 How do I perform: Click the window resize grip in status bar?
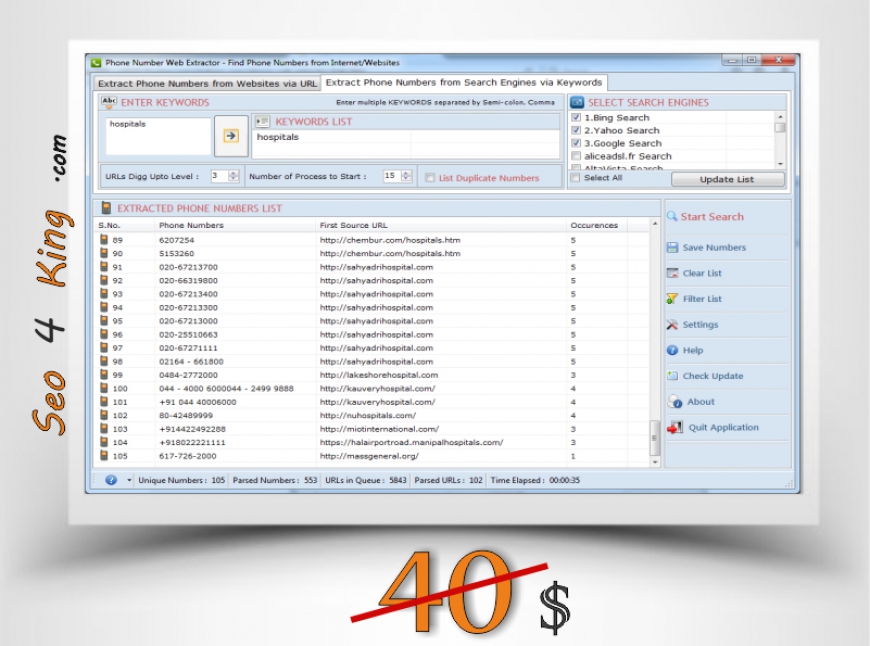click(789, 484)
